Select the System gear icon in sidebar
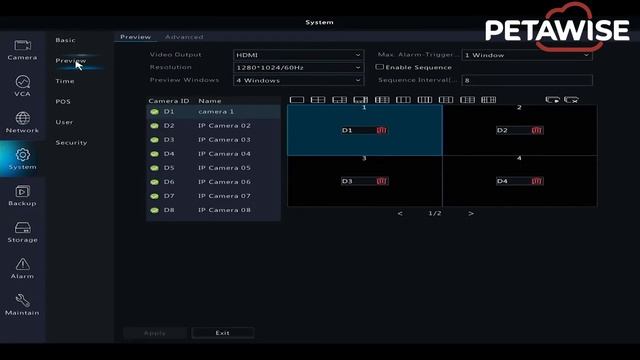This screenshot has height=360, width=640. point(22,155)
